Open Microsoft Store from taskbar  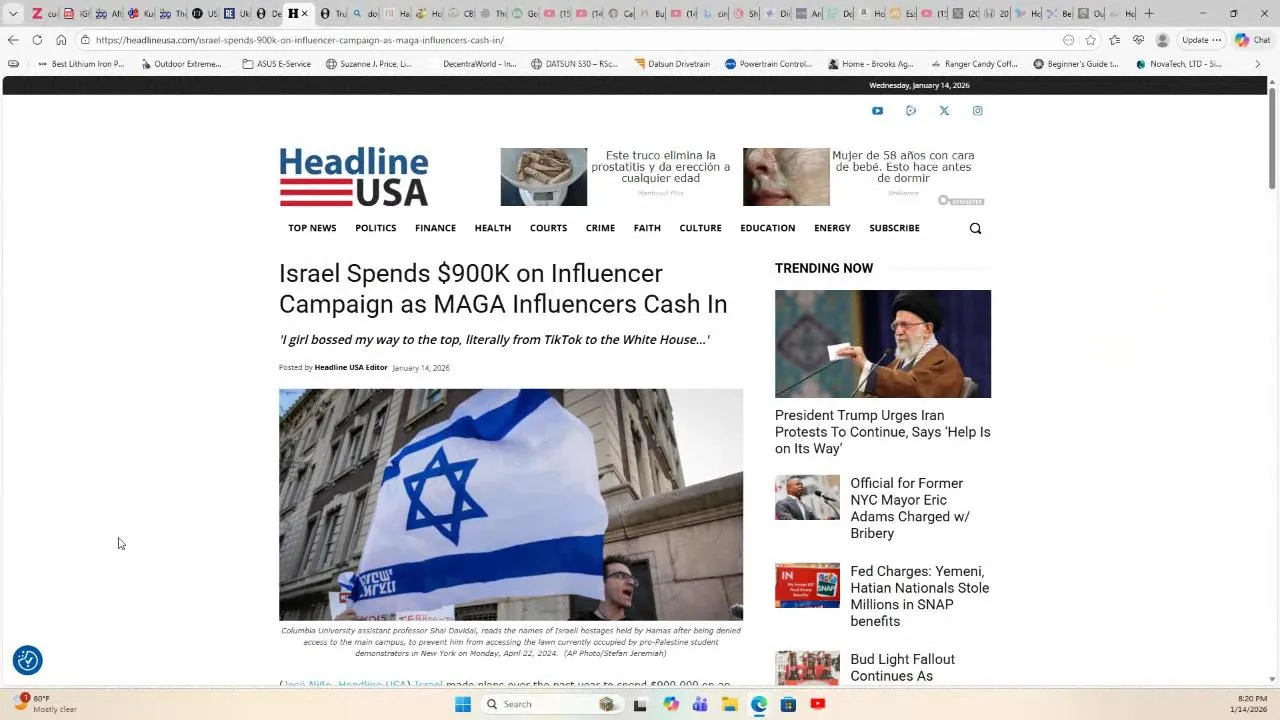click(x=788, y=704)
